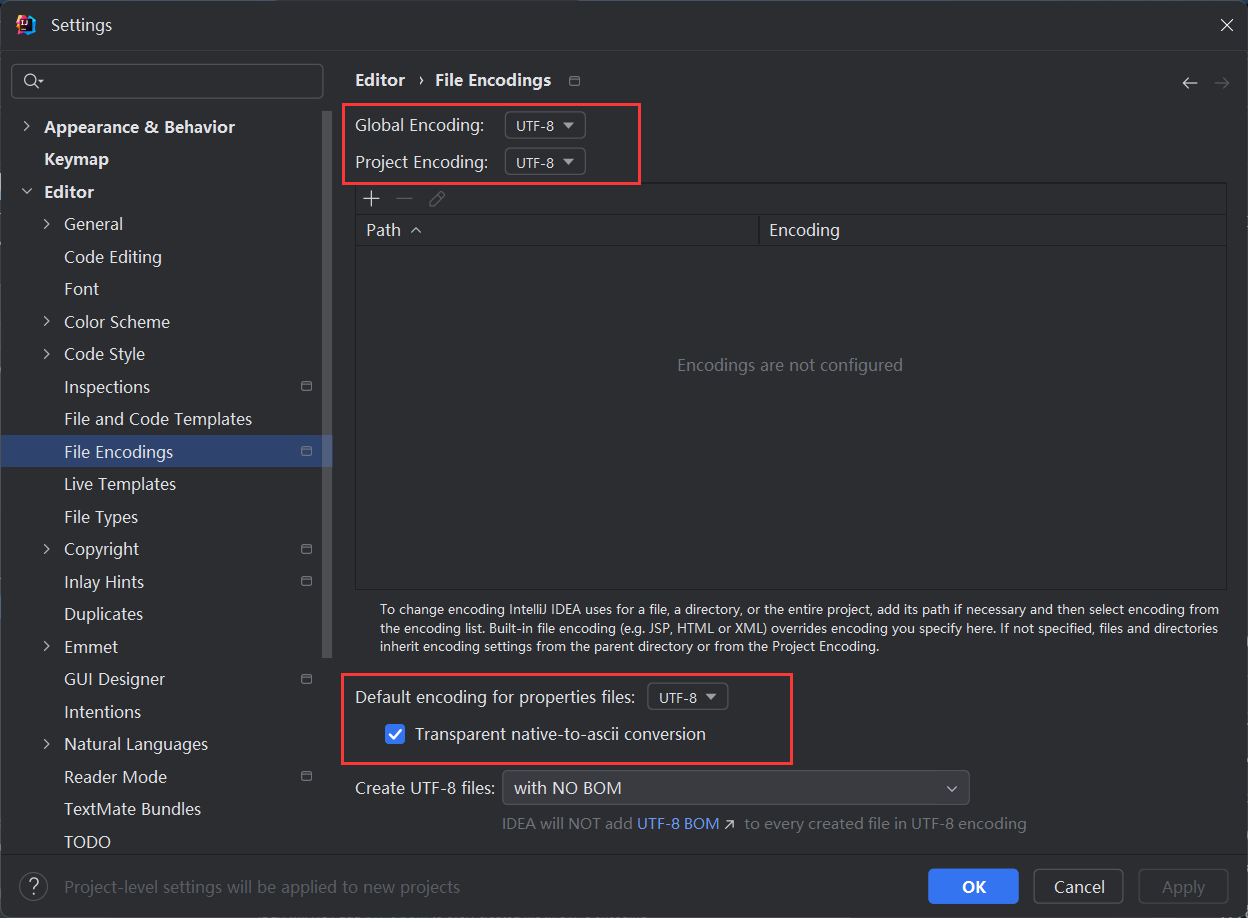
Task: Open Default encoding for properties files dropdown
Action: (x=688, y=697)
